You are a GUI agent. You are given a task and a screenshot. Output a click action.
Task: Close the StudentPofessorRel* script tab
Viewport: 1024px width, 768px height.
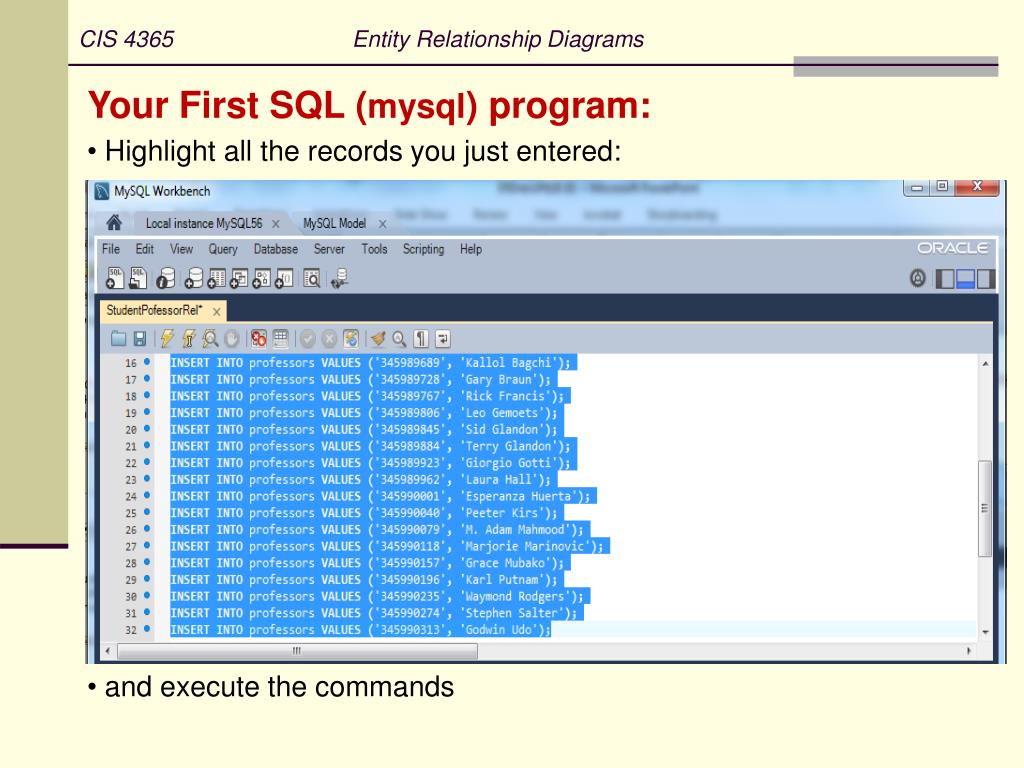[x=216, y=312]
